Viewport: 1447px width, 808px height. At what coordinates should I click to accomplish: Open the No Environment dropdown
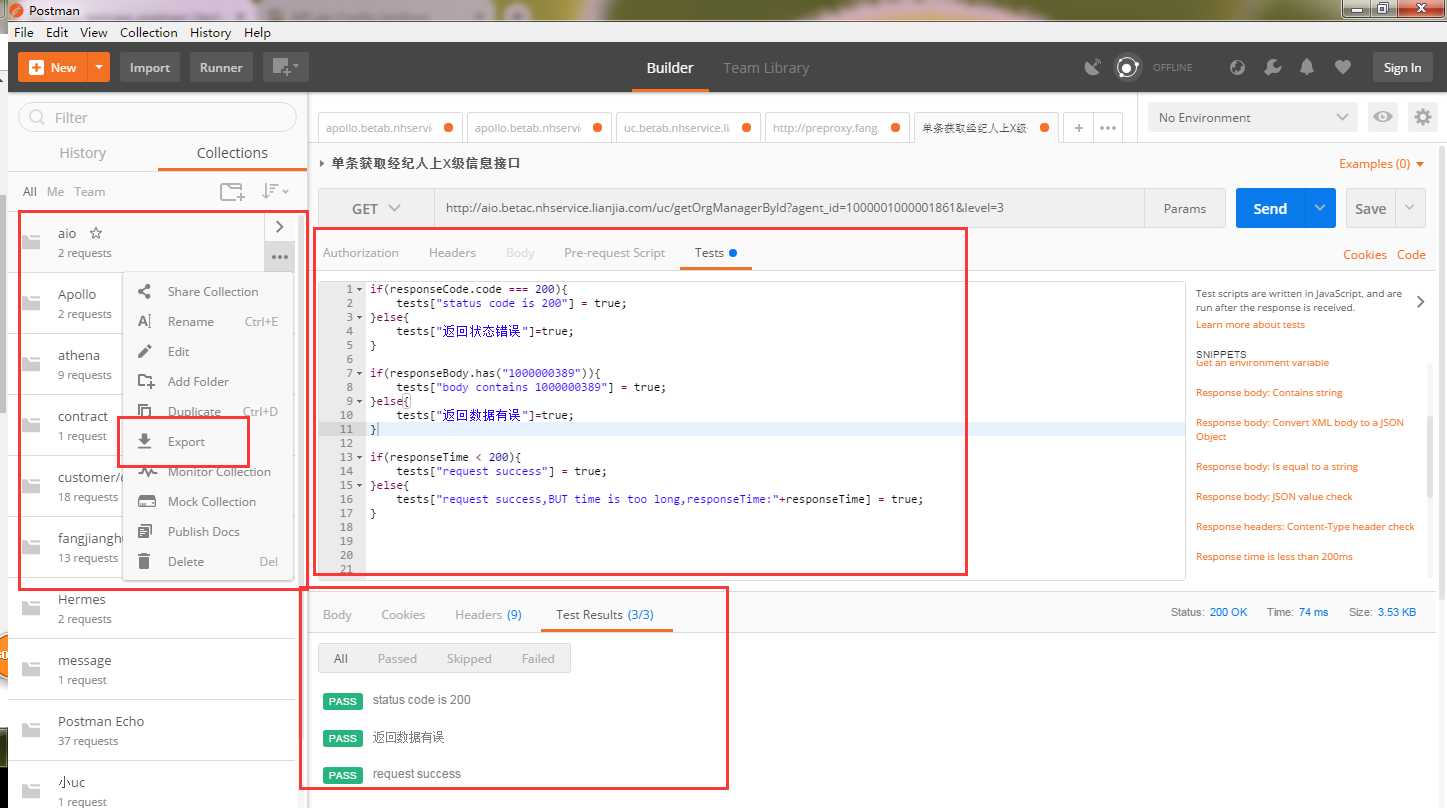[1253, 118]
